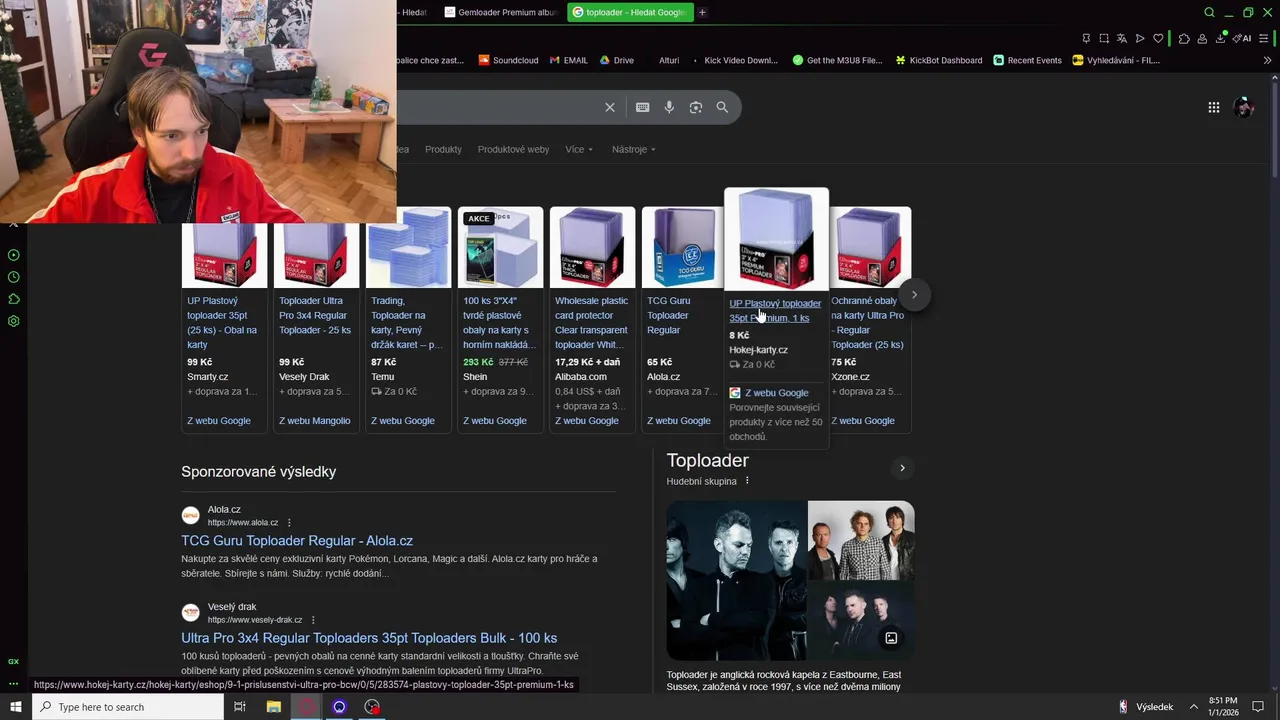Open the notification center icon
The image size is (1280, 720).
(x=1258, y=707)
